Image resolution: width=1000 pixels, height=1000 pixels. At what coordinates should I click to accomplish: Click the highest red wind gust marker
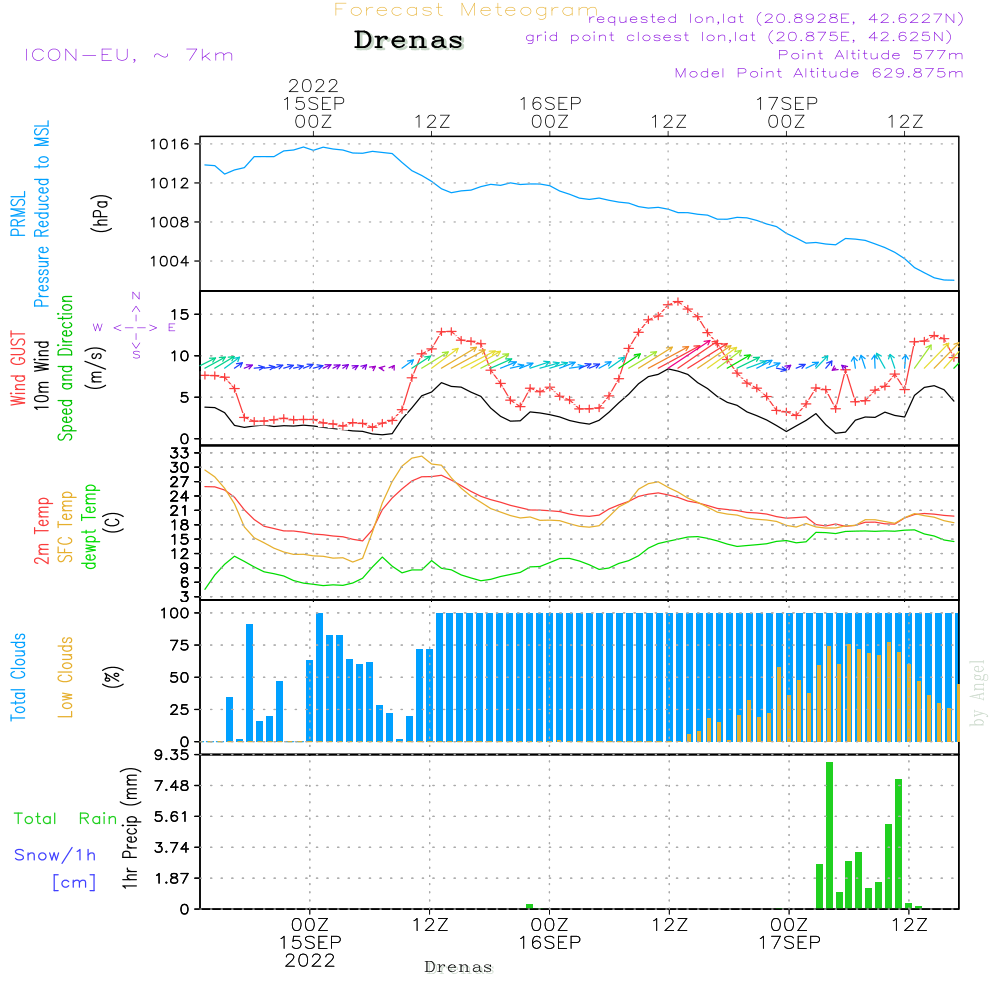point(678,302)
